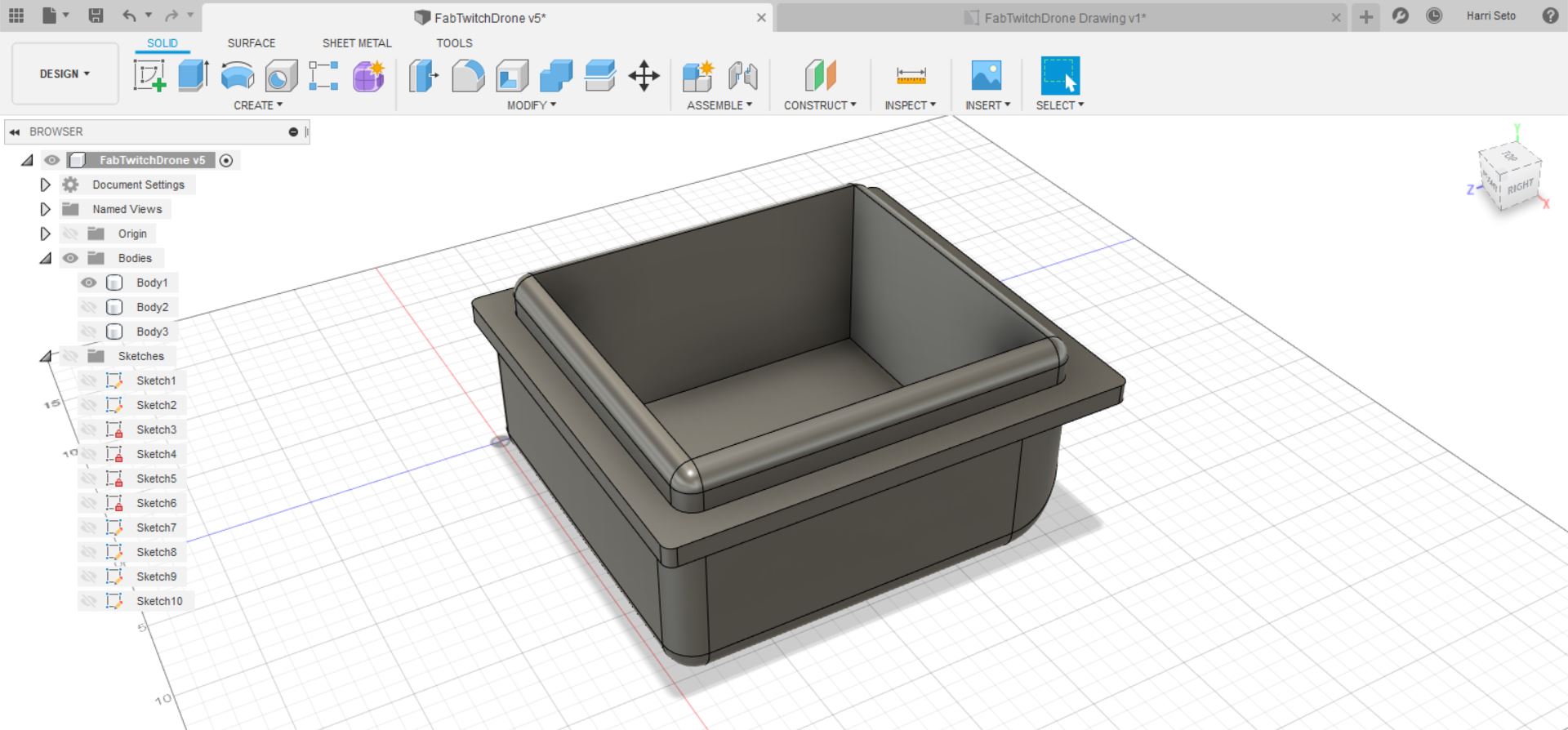
Task: Select the Offset Face tool
Action: point(600,75)
